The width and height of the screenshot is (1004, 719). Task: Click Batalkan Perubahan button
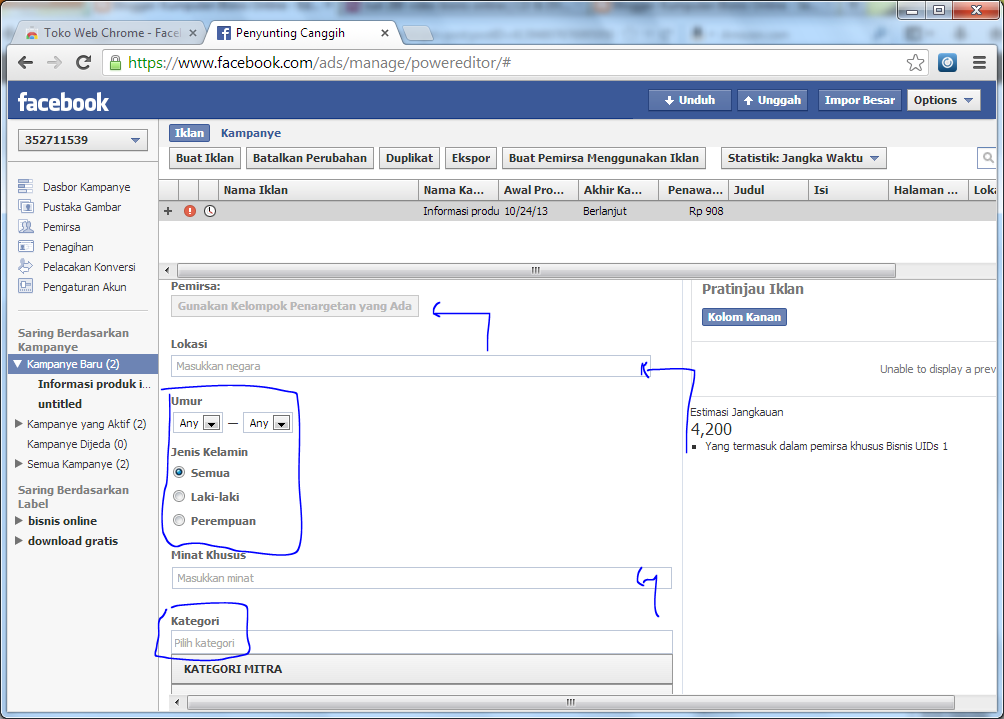tap(310, 158)
